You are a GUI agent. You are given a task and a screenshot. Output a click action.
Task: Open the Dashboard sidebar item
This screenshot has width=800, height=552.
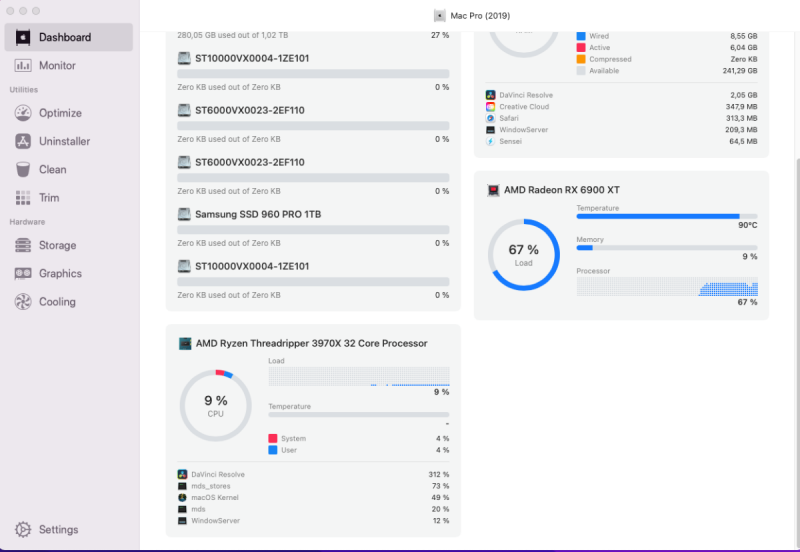[66, 37]
